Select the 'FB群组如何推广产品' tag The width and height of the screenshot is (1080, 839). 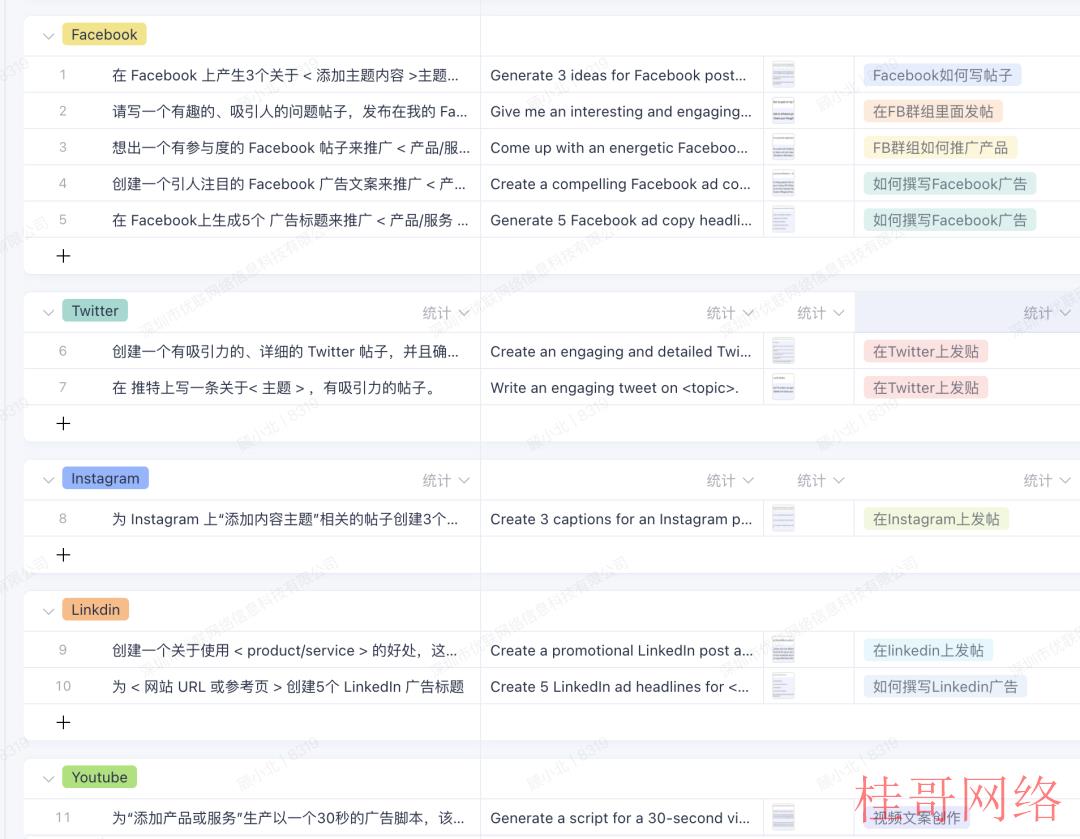(940, 147)
